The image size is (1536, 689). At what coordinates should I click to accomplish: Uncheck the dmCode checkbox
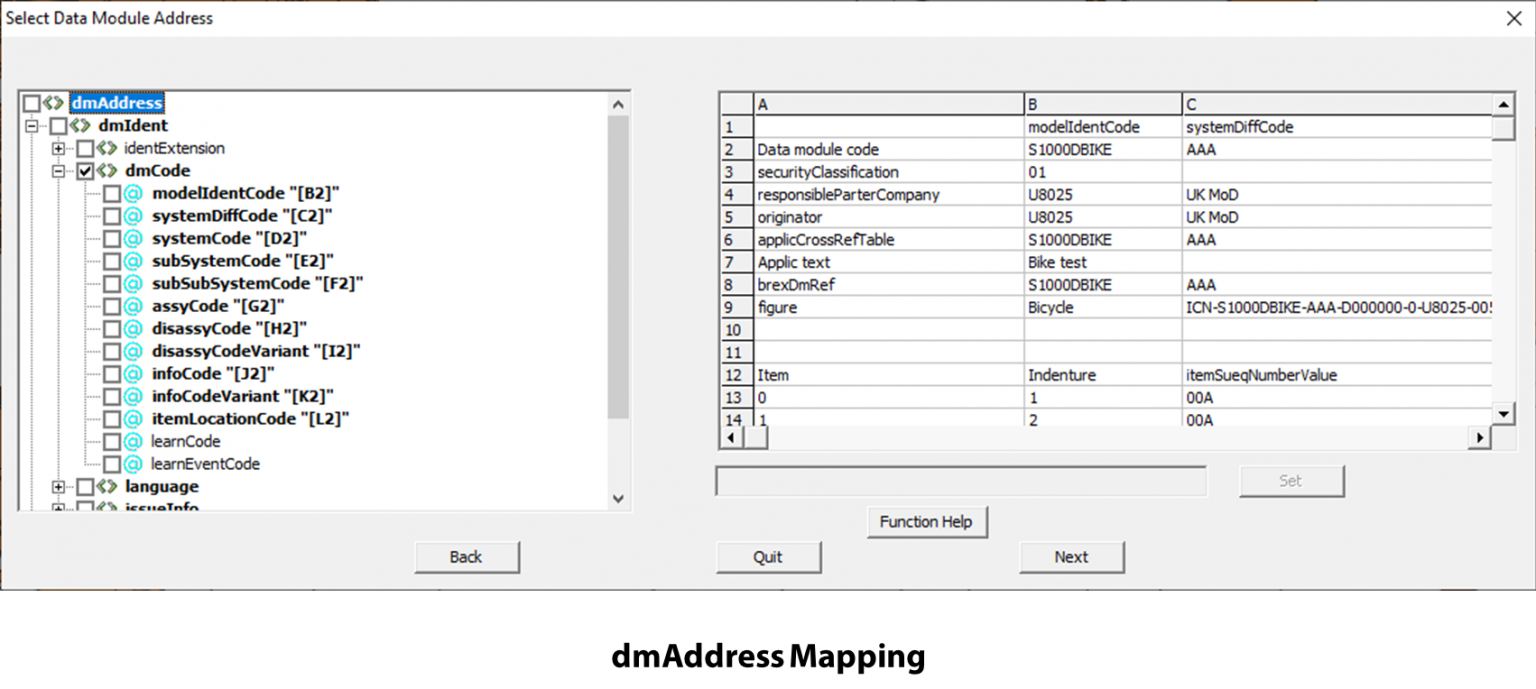[x=85, y=170]
